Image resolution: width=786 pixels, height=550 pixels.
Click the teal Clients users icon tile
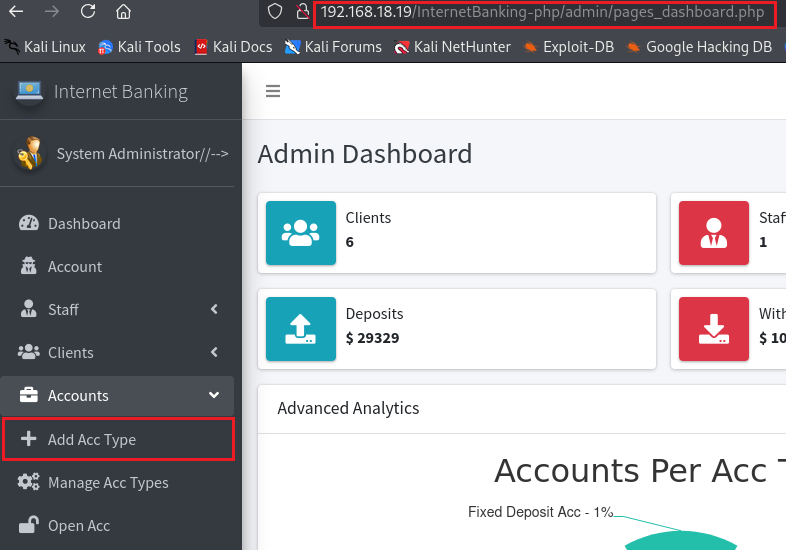[301, 233]
